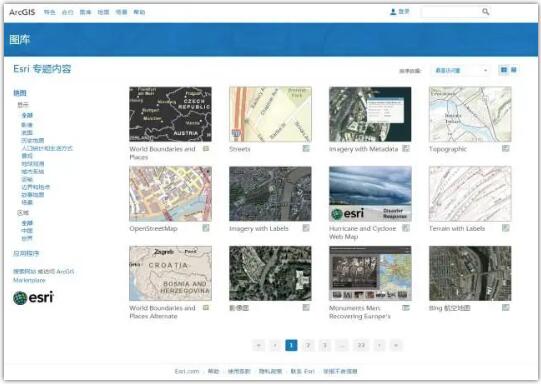This screenshot has height=384, width=541.
Task: Open Hurricane and Cyclone Web Map thumbnail
Action: (370, 194)
